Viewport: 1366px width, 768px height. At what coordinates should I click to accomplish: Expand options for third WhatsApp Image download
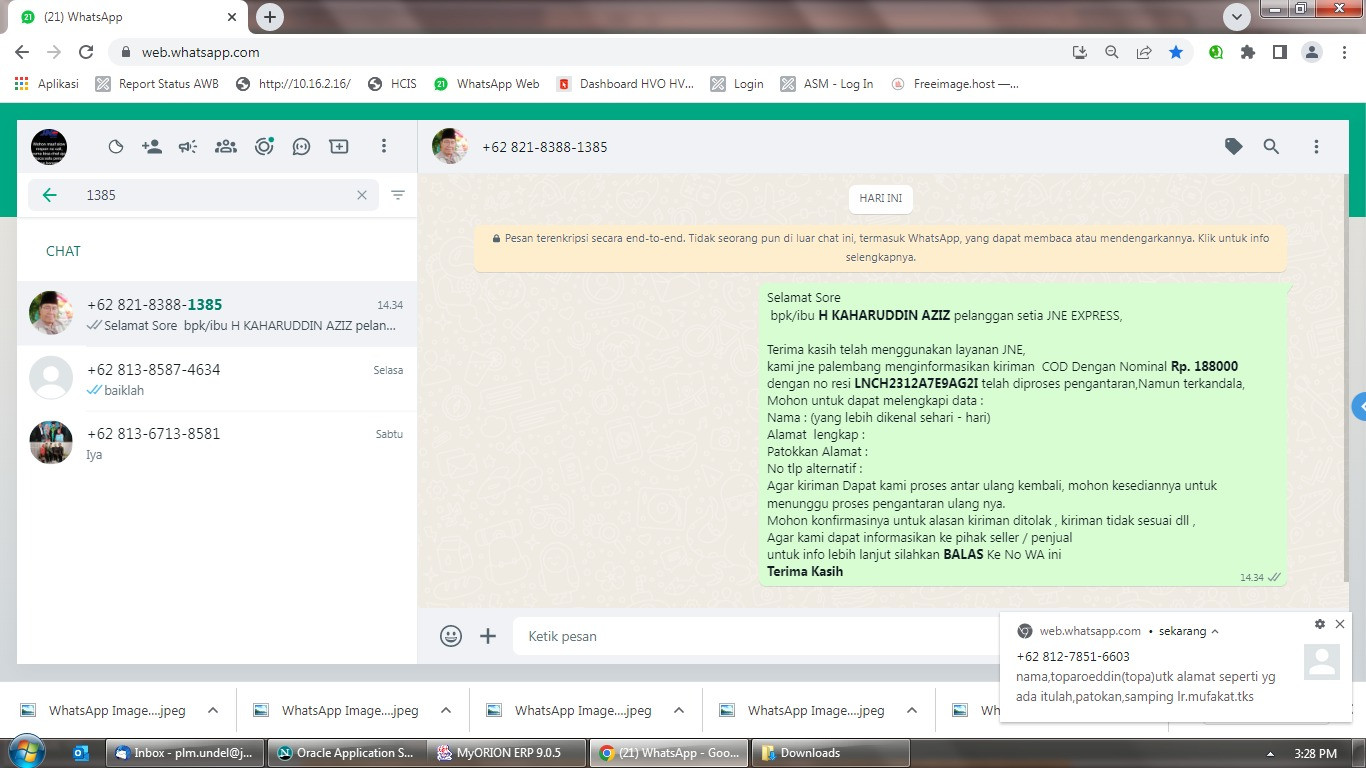(679, 710)
